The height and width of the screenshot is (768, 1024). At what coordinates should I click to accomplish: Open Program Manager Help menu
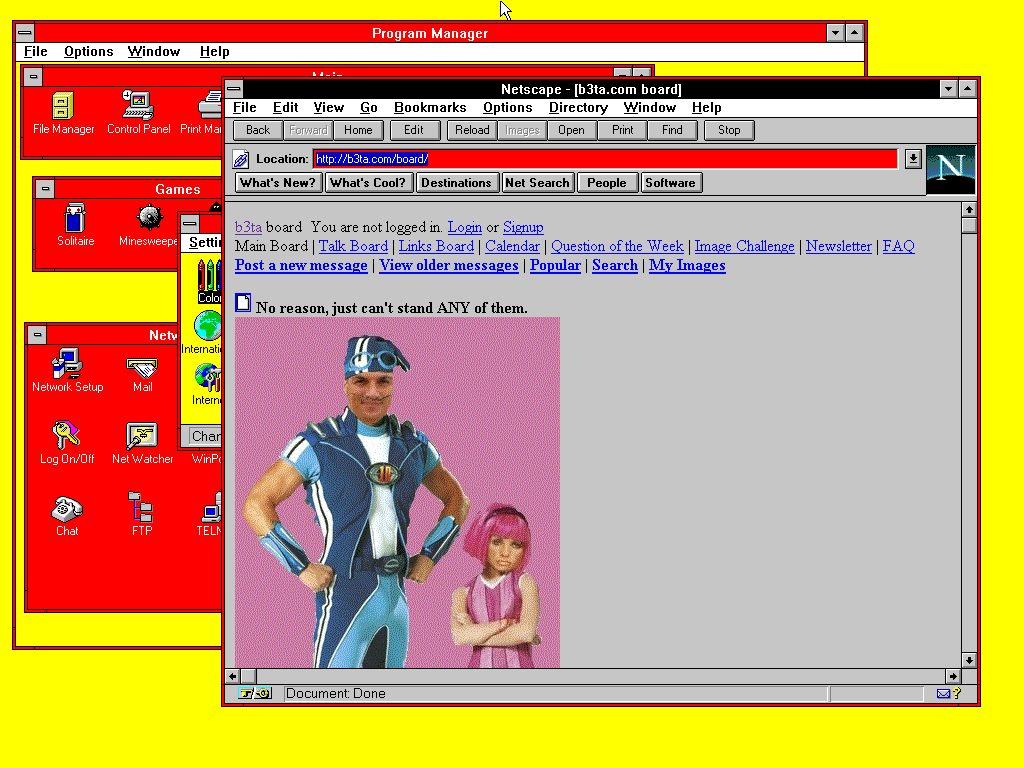214,52
